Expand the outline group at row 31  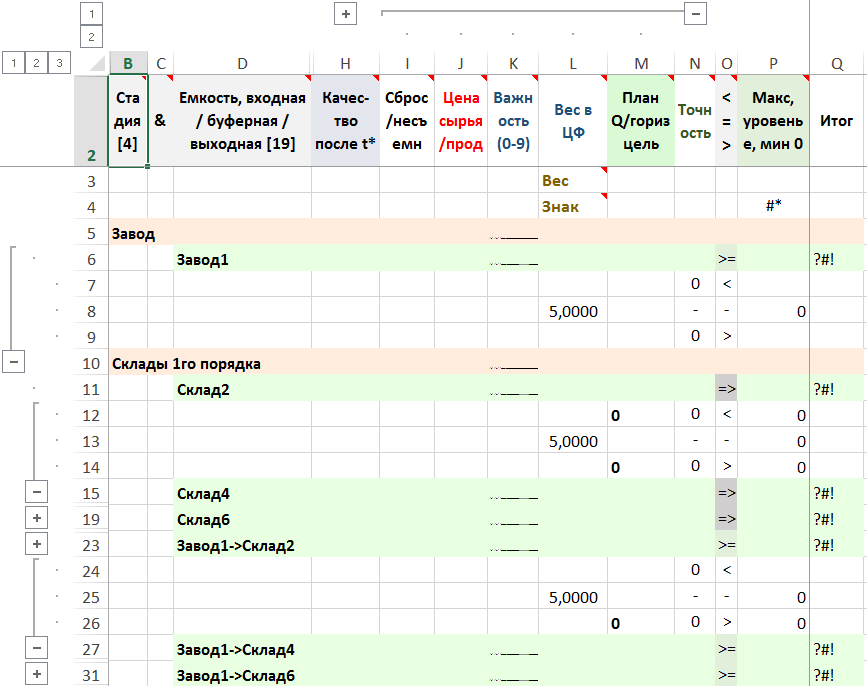coord(37,674)
